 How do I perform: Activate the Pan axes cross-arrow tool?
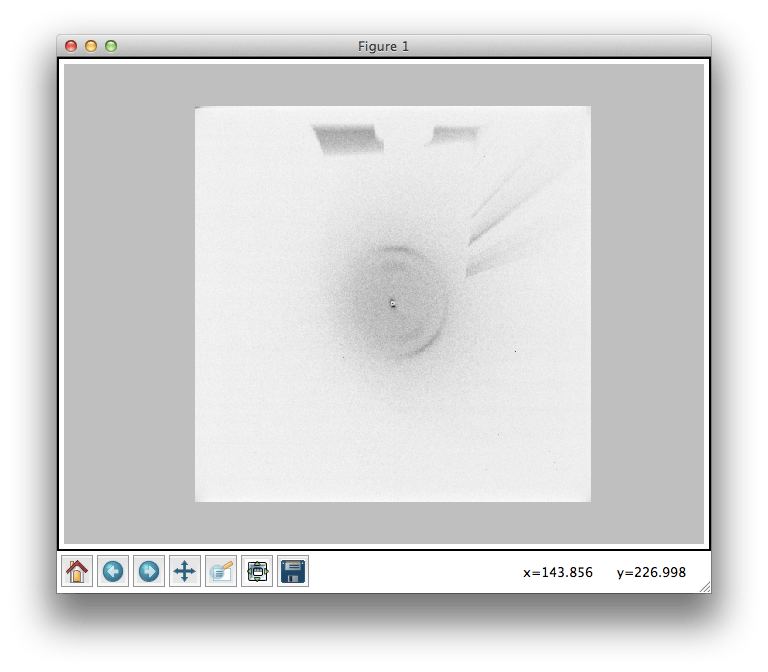click(x=185, y=571)
